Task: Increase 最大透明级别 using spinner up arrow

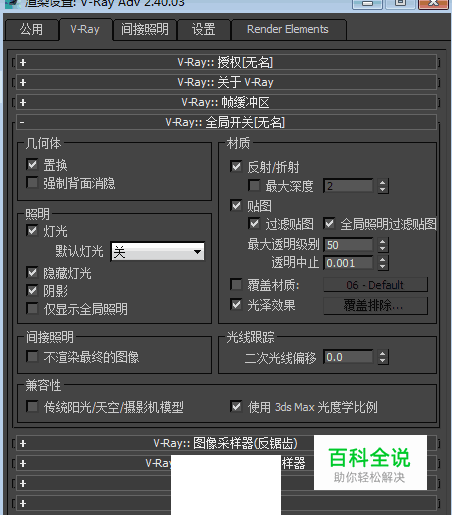Action: tap(383, 241)
